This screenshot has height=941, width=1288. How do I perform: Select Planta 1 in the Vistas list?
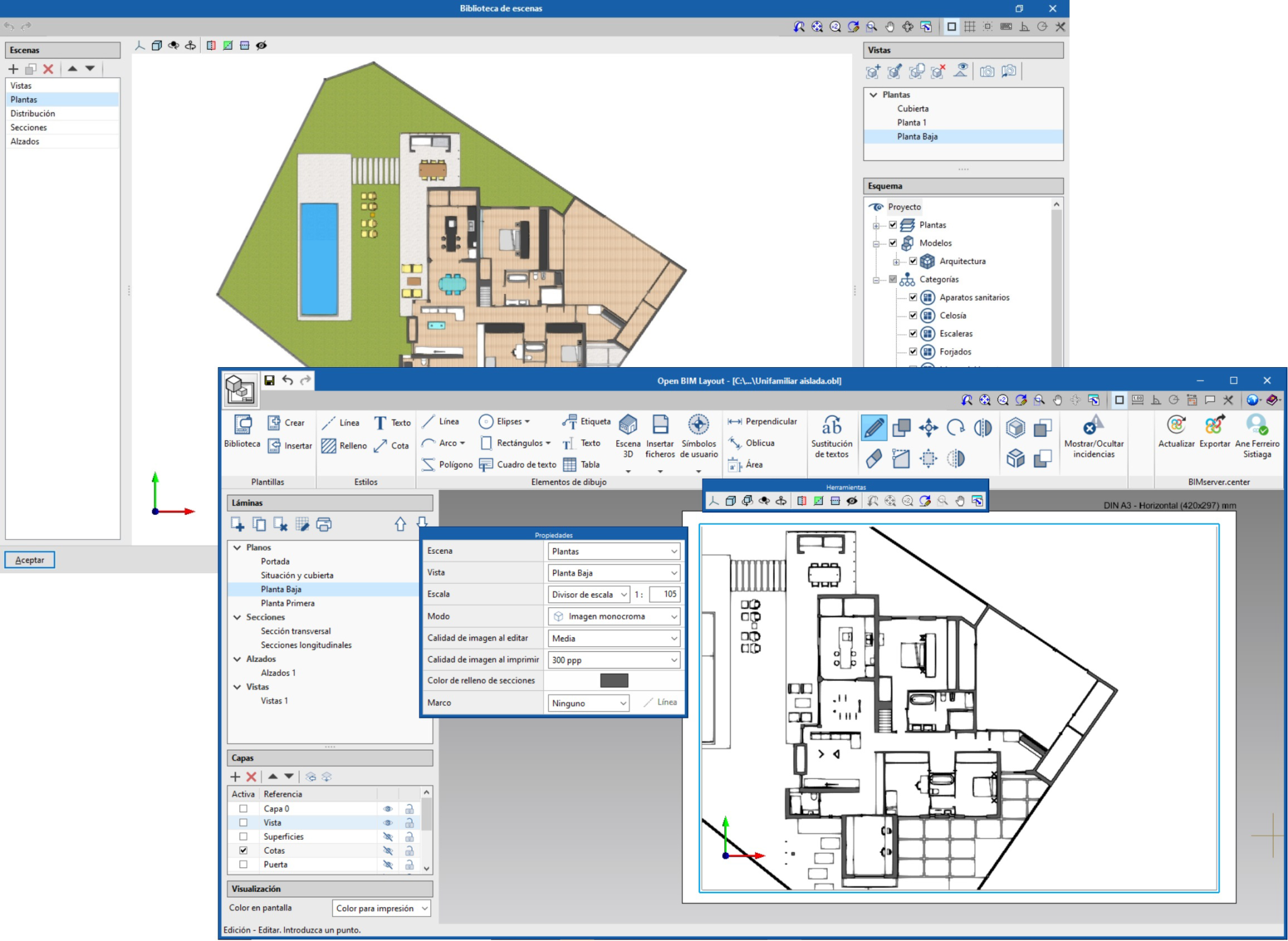point(913,122)
